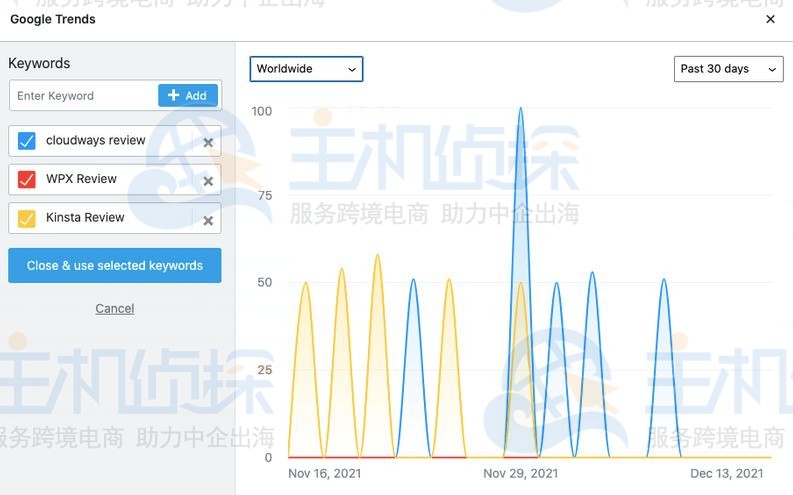Viewport: 793px width, 495px height.
Task: Click the tallest blue peak at 100
Action: [520, 109]
